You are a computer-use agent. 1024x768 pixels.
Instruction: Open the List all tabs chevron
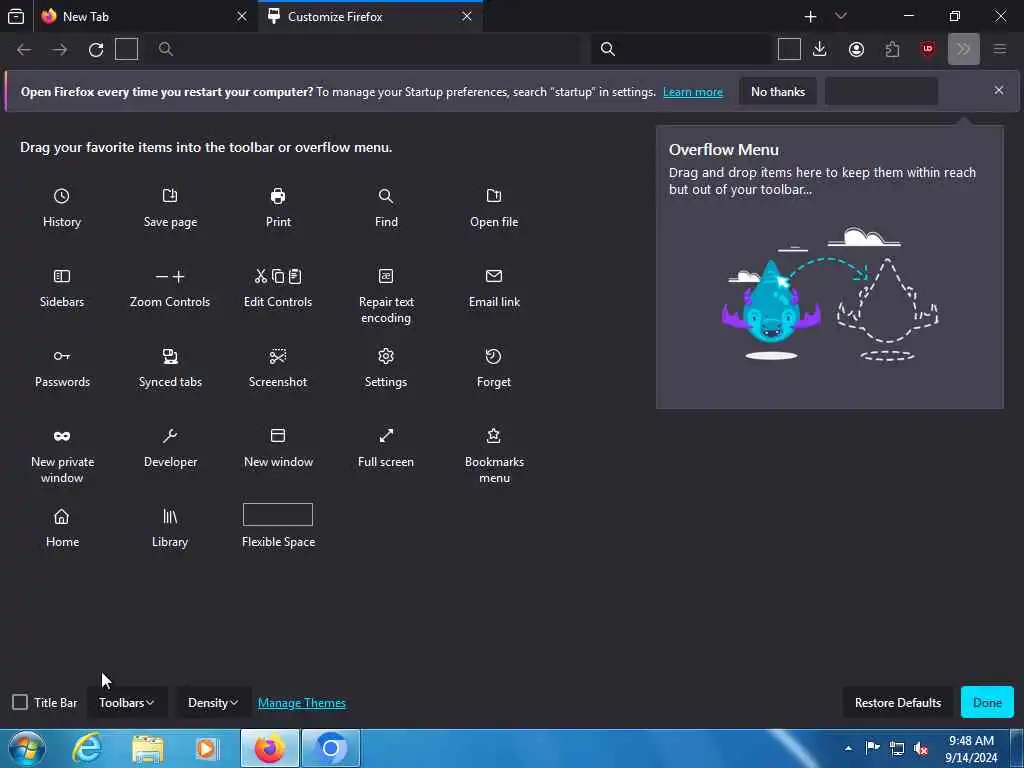pos(840,16)
